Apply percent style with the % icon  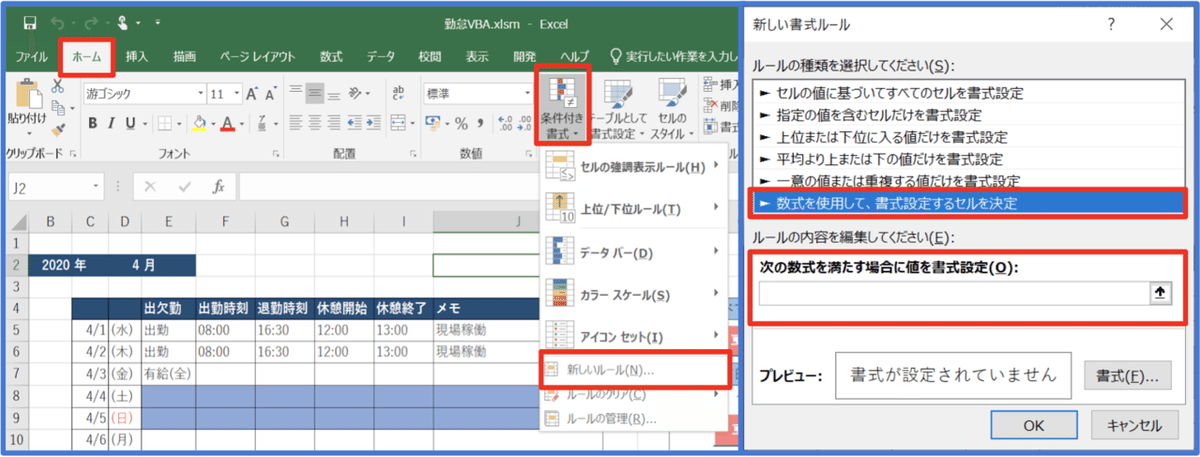(461, 124)
